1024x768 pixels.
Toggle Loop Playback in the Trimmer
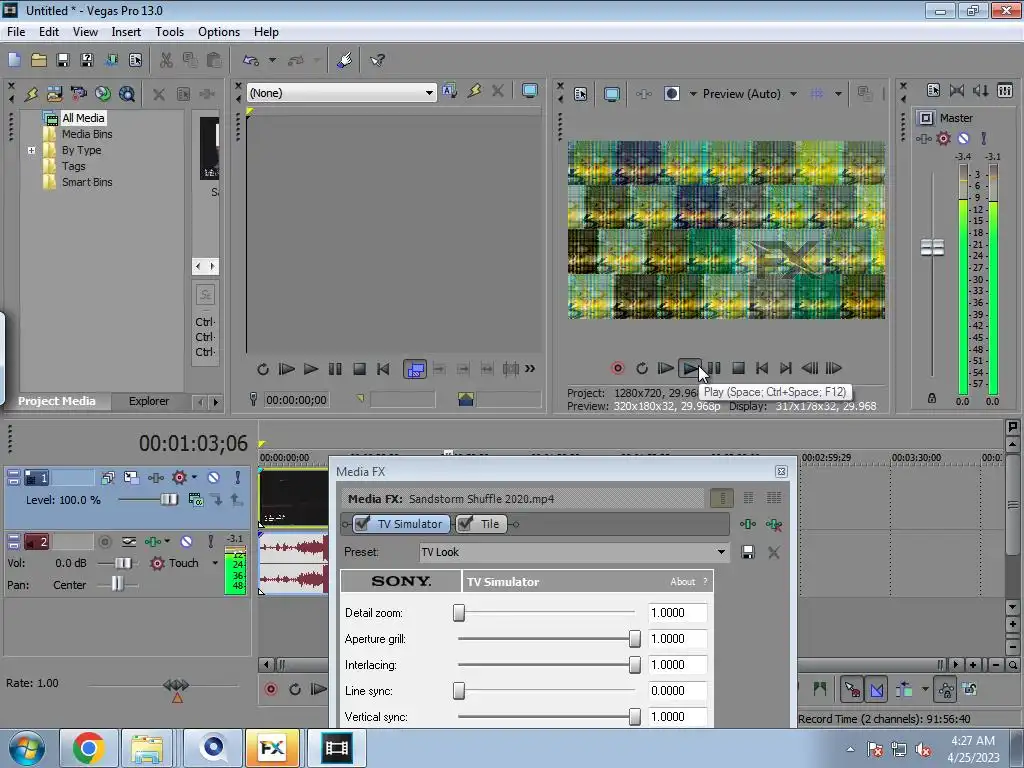click(263, 369)
